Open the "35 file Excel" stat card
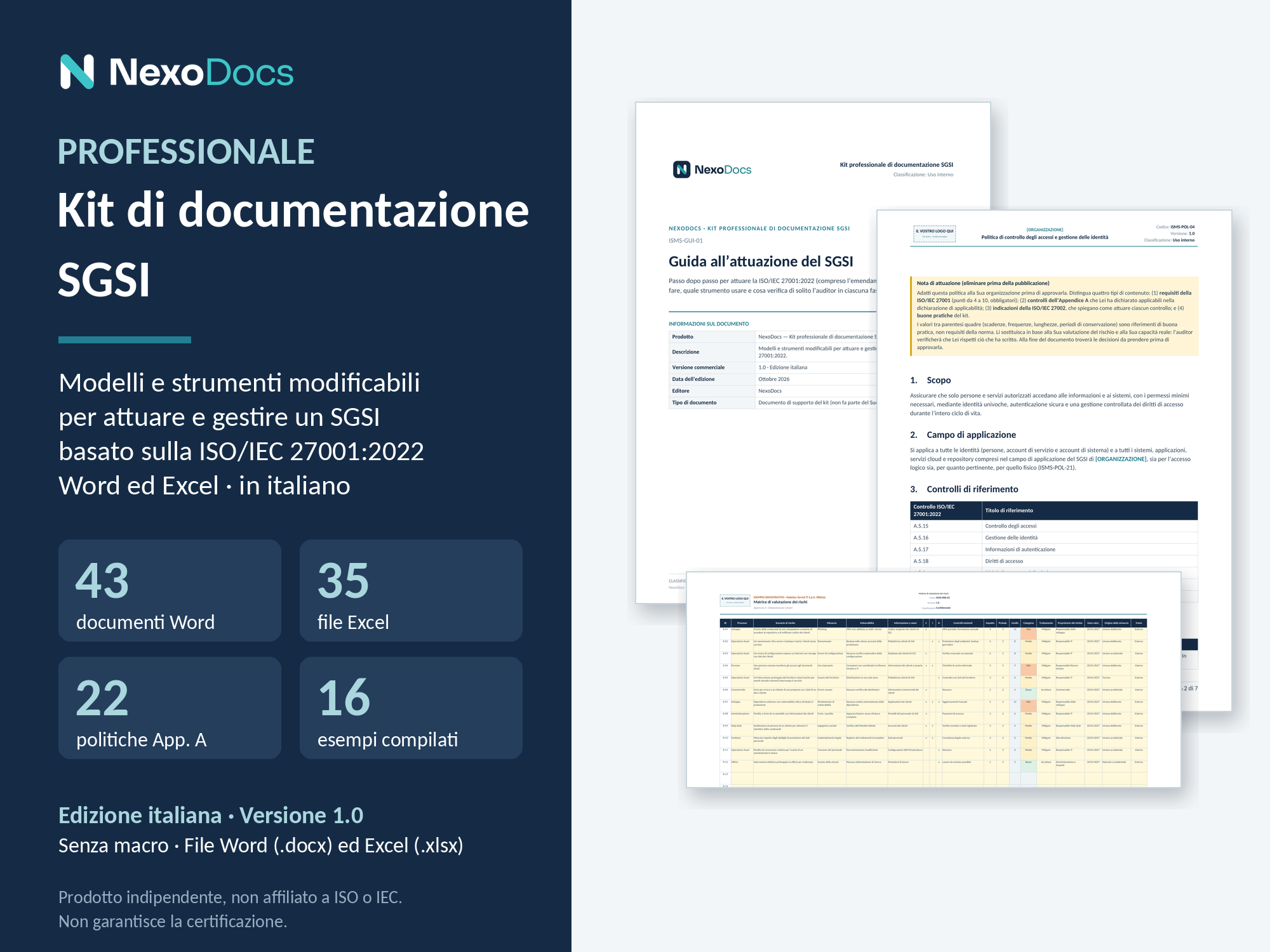This screenshot has height=952, width=1270. tap(411, 590)
